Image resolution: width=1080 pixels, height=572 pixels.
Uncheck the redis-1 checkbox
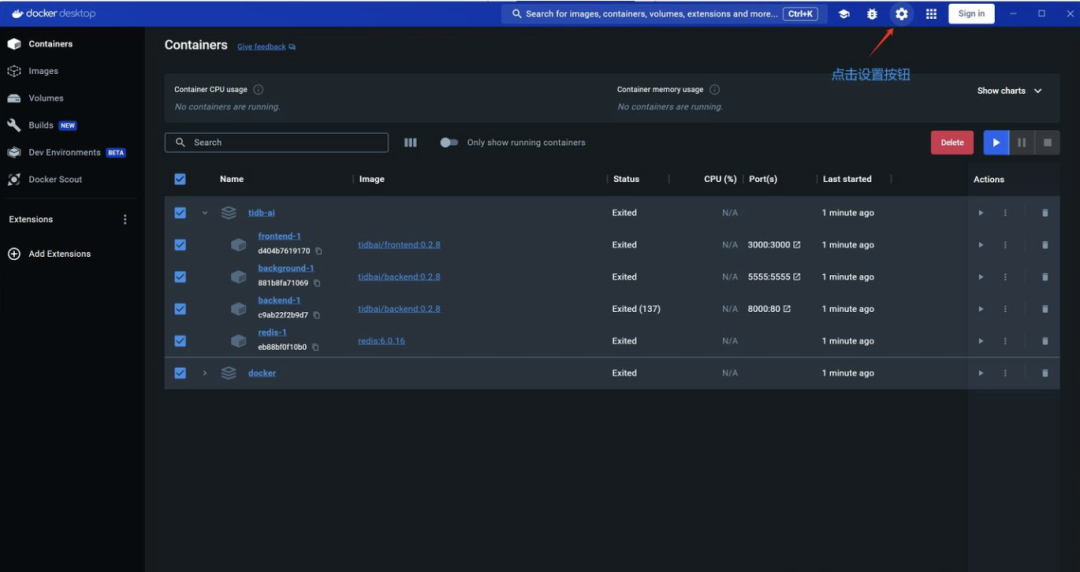click(x=180, y=341)
